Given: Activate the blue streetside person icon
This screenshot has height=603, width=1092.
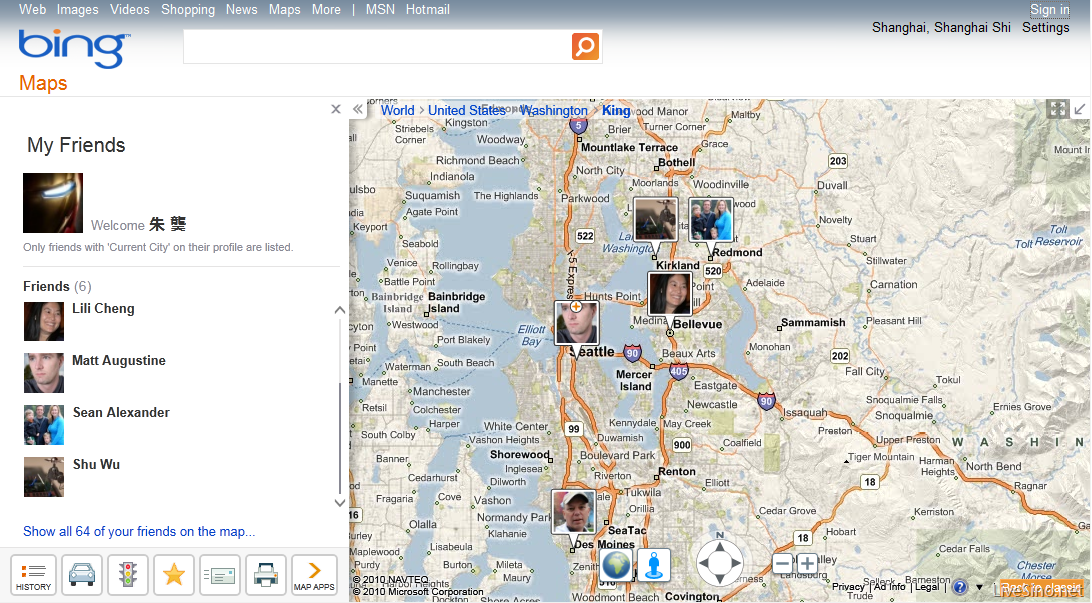Looking at the screenshot, I should click(654, 565).
